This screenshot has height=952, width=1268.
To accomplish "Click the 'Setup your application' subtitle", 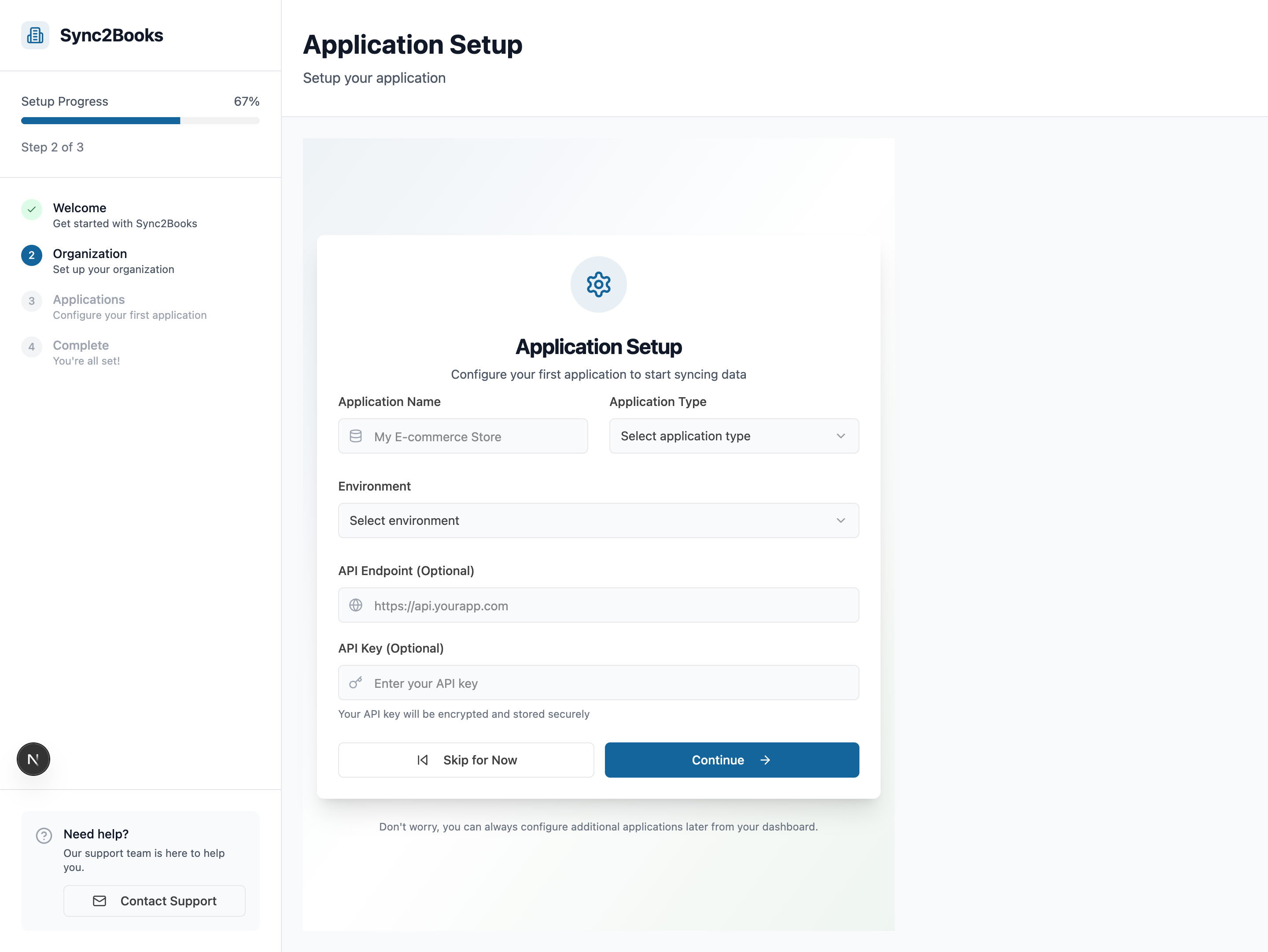I will pyautogui.click(x=374, y=78).
